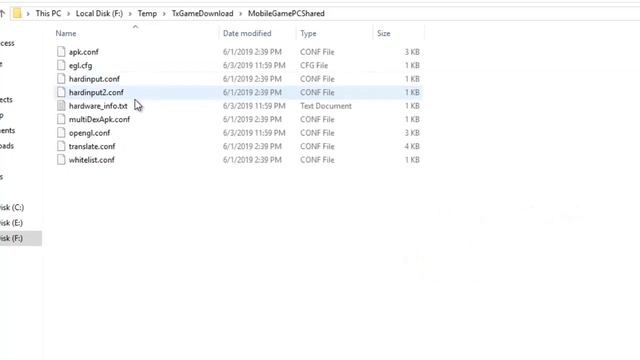The height and width of the screenshot is (360, 640).
Task: Sort files by Size column header
Action: pyautogui.click(x=384, y=33)
